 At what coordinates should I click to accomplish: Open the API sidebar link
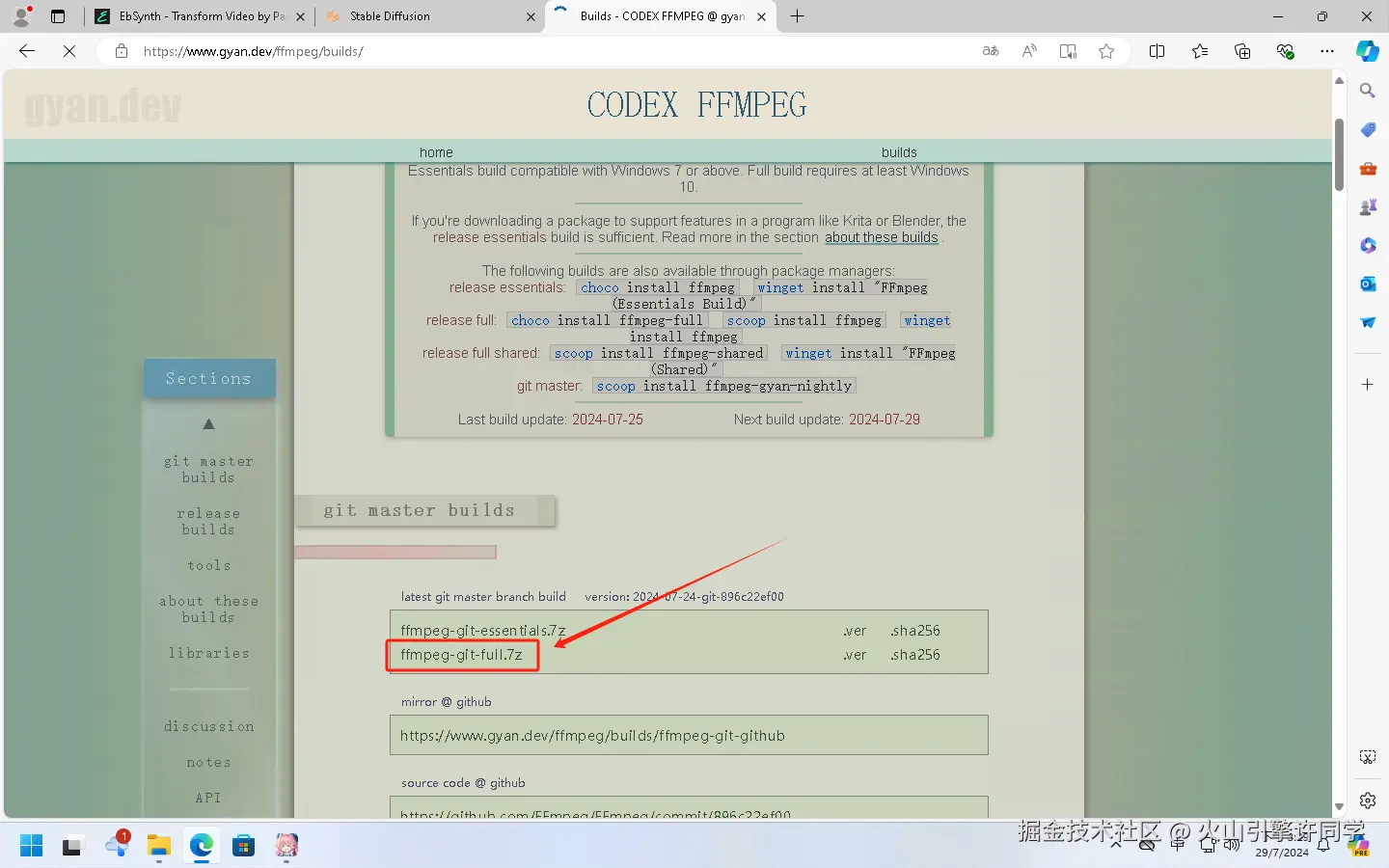point(208,799)
